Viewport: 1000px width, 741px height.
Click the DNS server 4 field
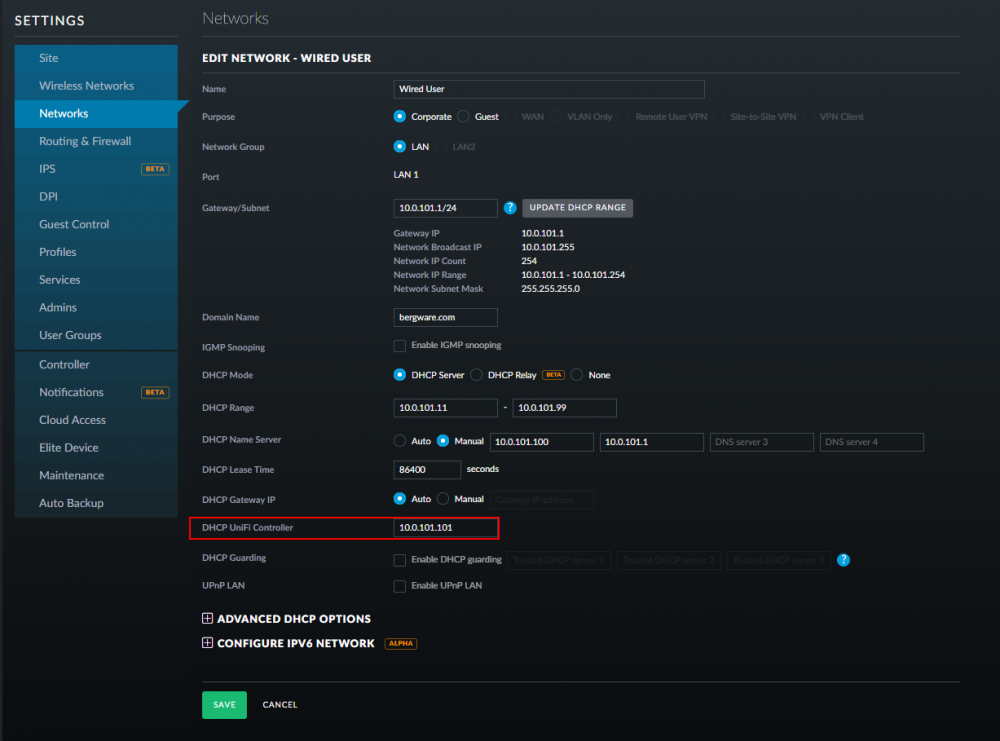[872, 442]
